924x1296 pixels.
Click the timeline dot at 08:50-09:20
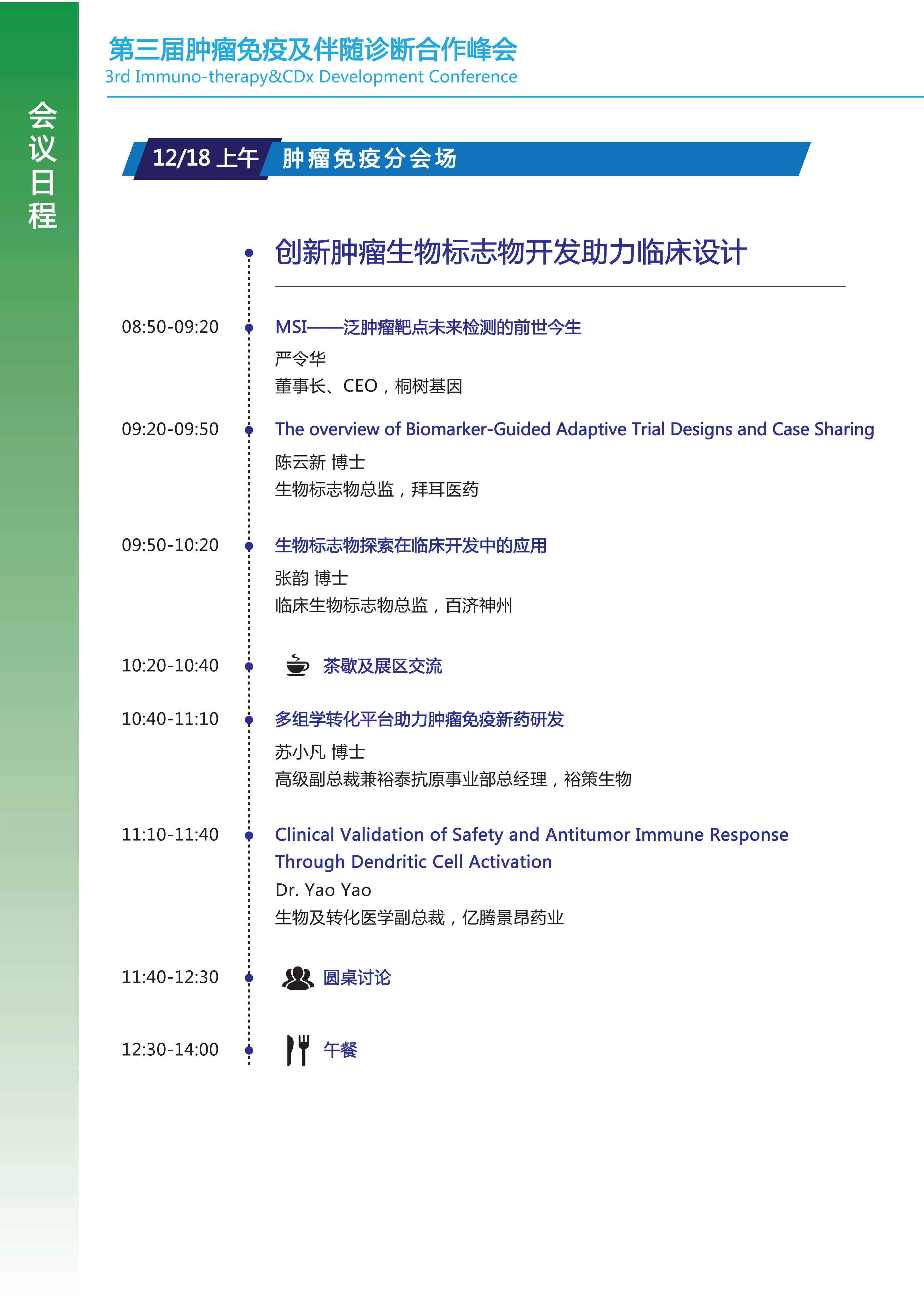click(249, 328)
